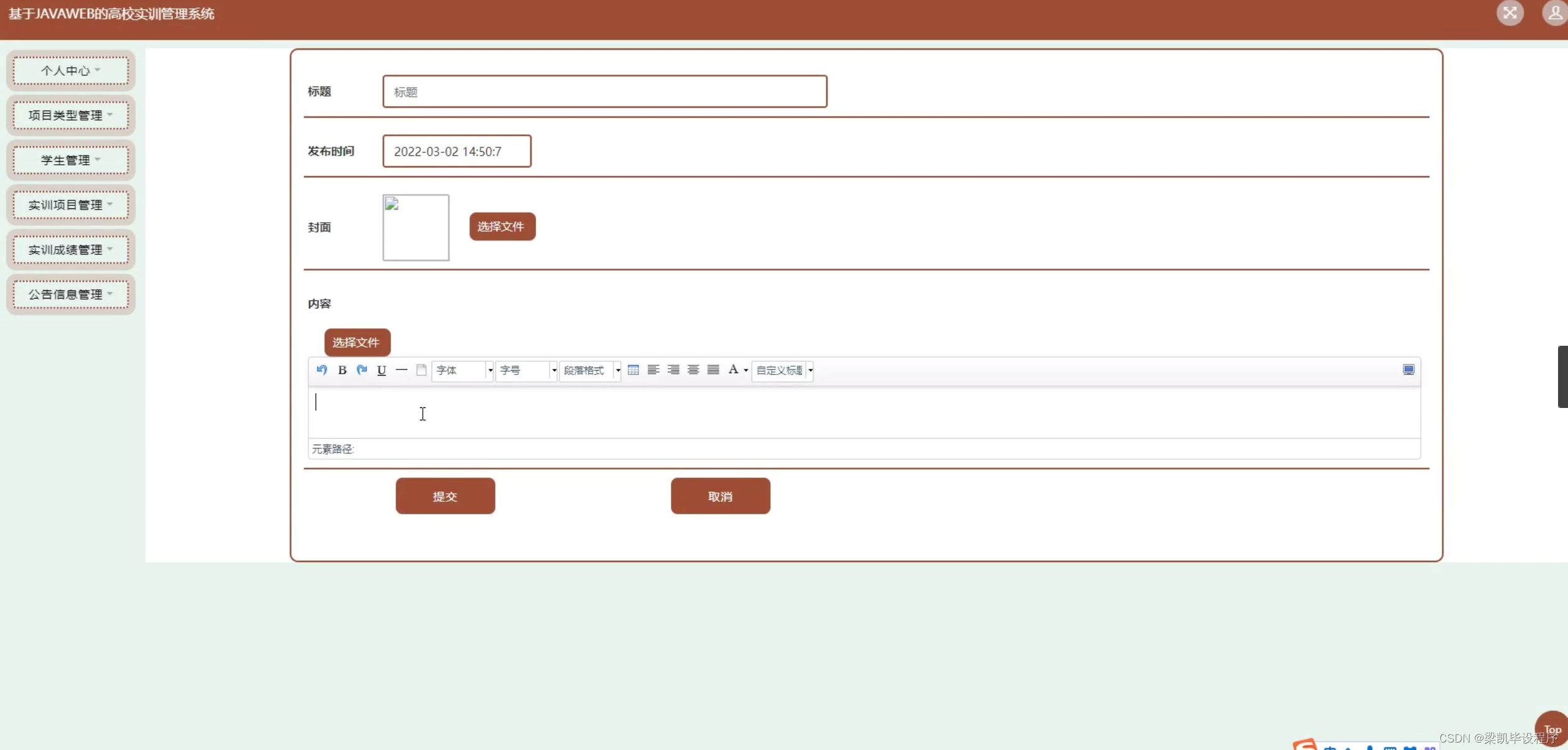The width and height of the screenshot is (1568, 750).
Task: Click the fullscreen expand icon in header
Action: pyautogui.click(x=1510, y=13)
